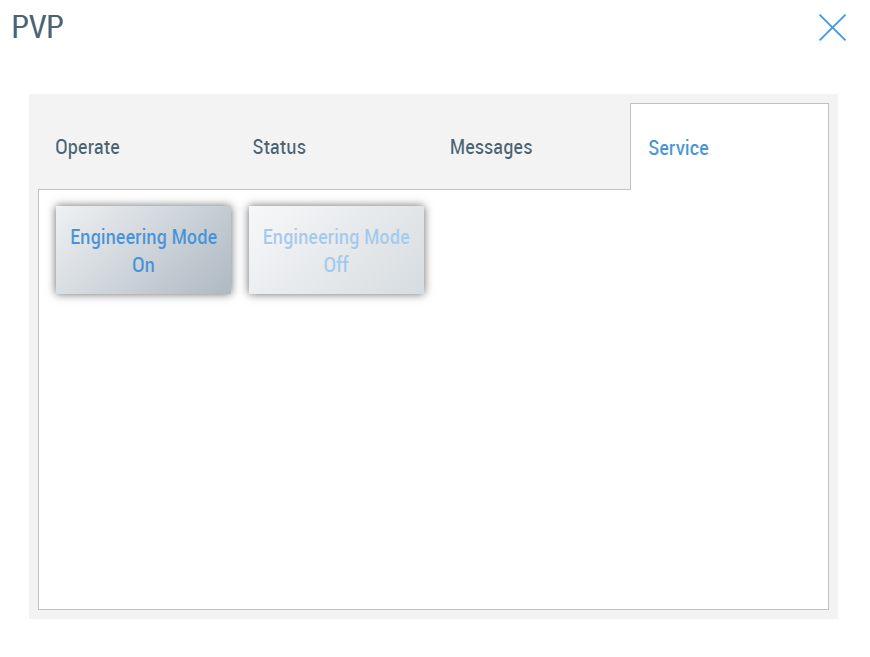The height and width of the screenshot is (657, 870).
Task: Disable engineering mode using the Off button
Action: [336, 251]
